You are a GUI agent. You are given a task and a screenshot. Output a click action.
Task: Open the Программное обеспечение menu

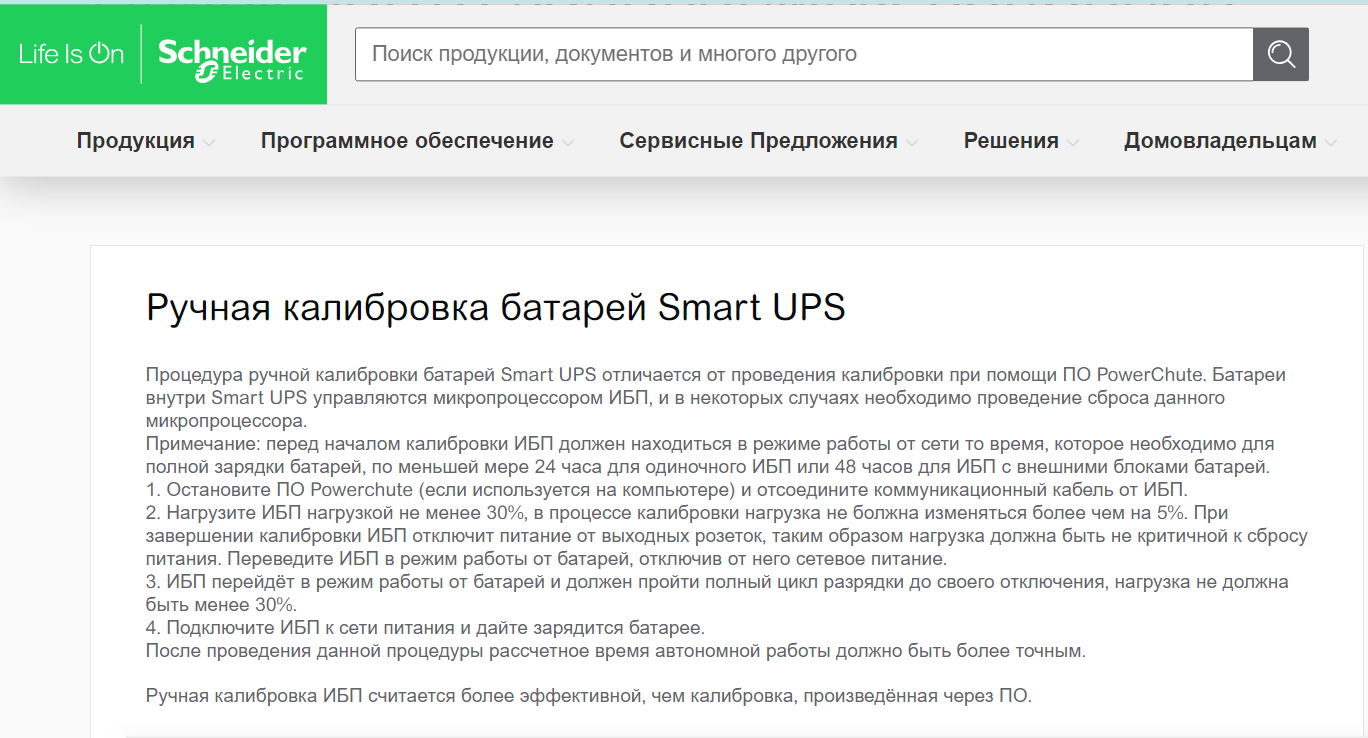pos(407,141)
